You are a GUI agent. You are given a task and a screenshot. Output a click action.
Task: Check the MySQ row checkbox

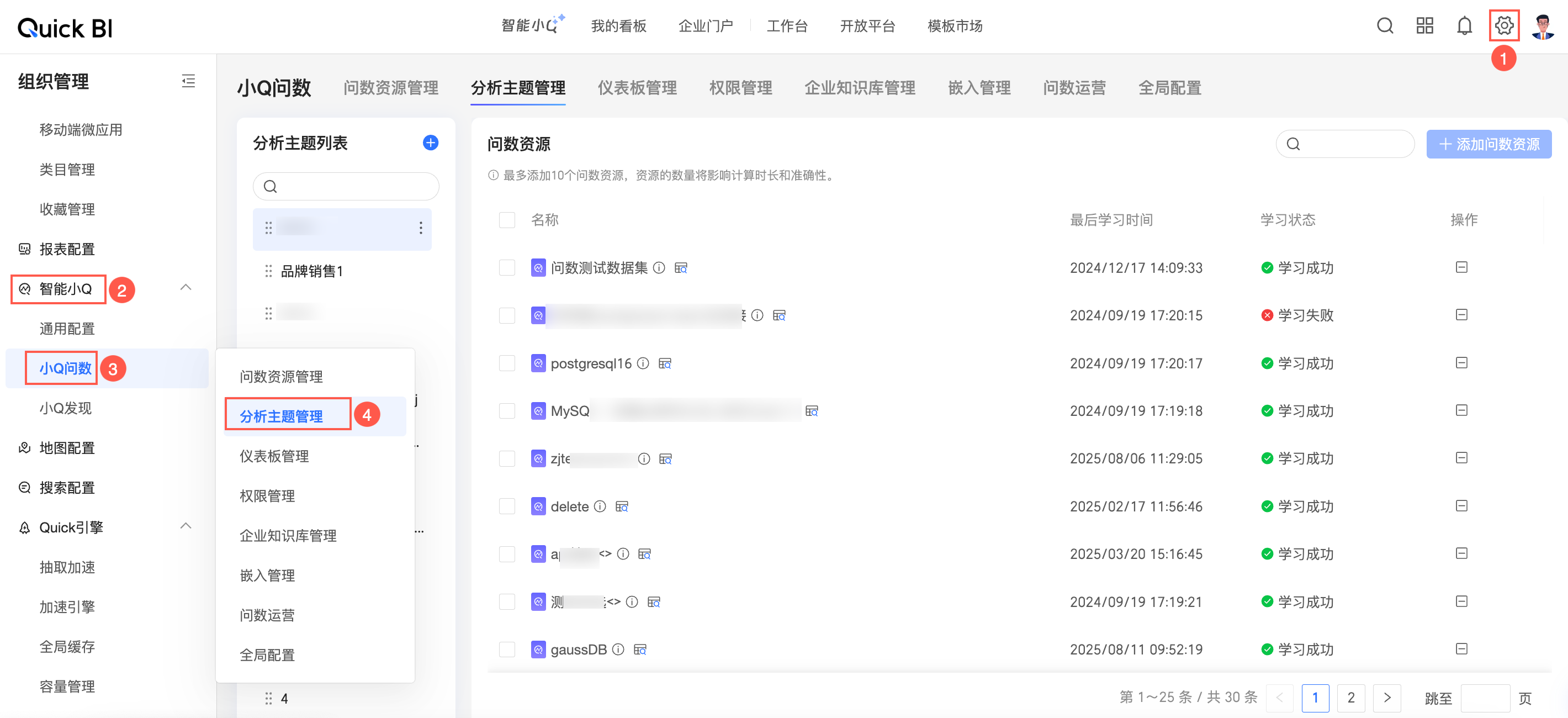click(x=506, y=411)
